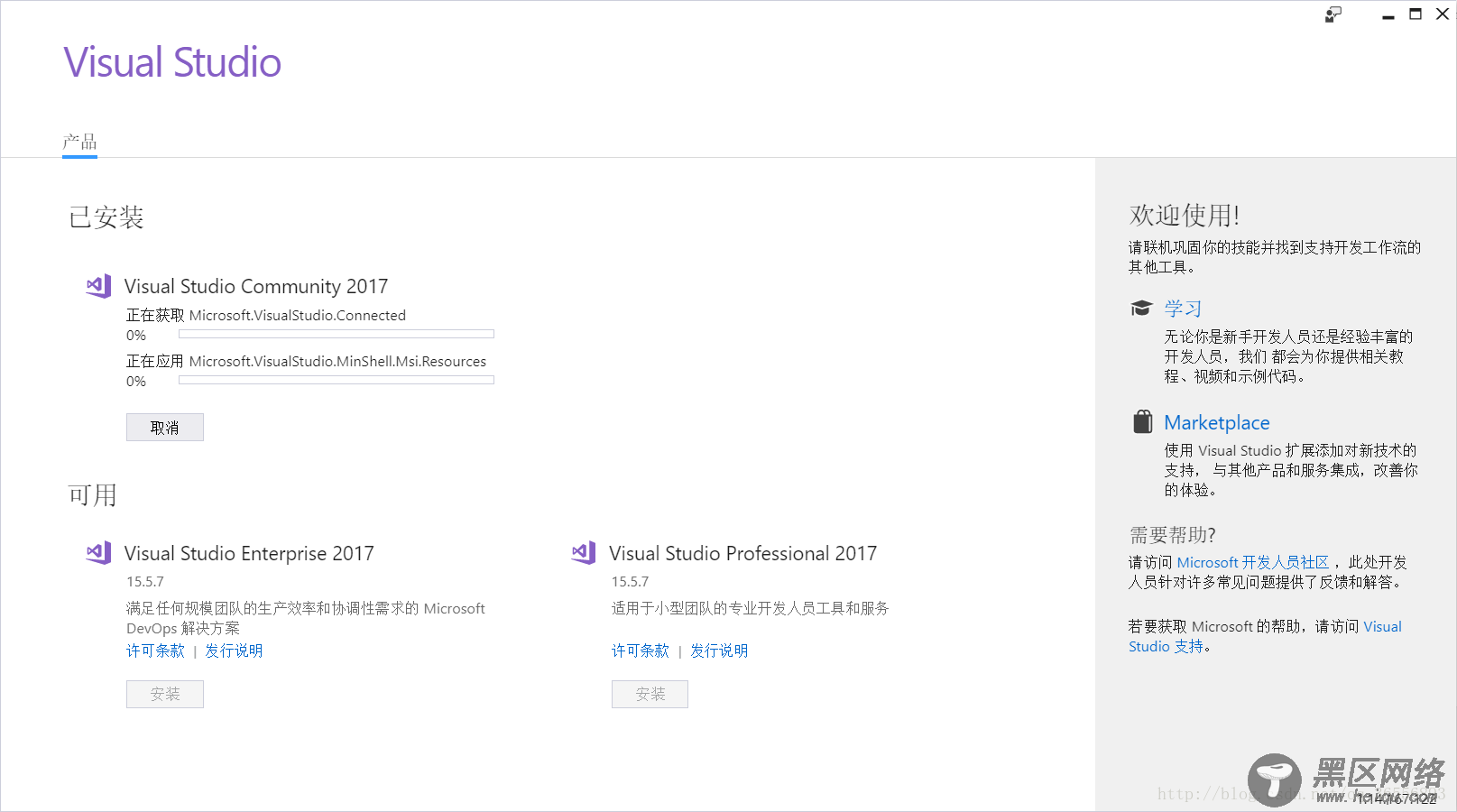Click the Microsoft.VisualStudio.Connected download progress bar
Image resolution: width=1457 pixels, height=812 pixels.
(x=337, y=334)
